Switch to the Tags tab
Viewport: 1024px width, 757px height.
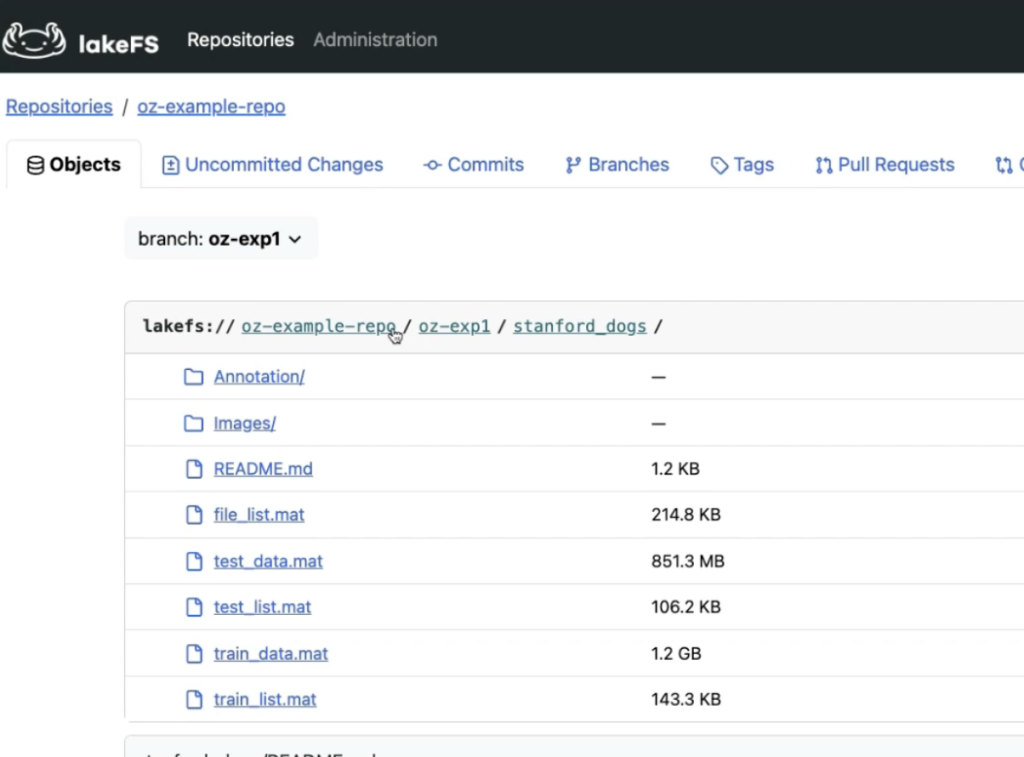pos(742,165)
